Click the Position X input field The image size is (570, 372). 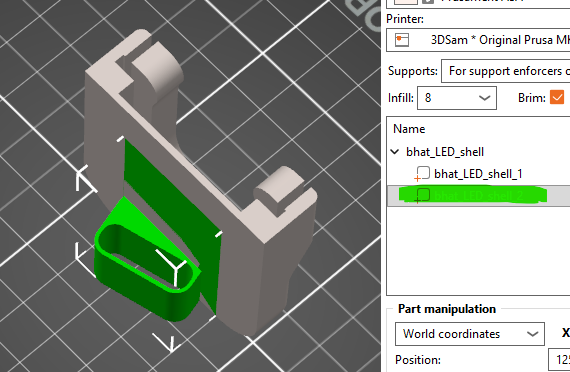(559, 360)
